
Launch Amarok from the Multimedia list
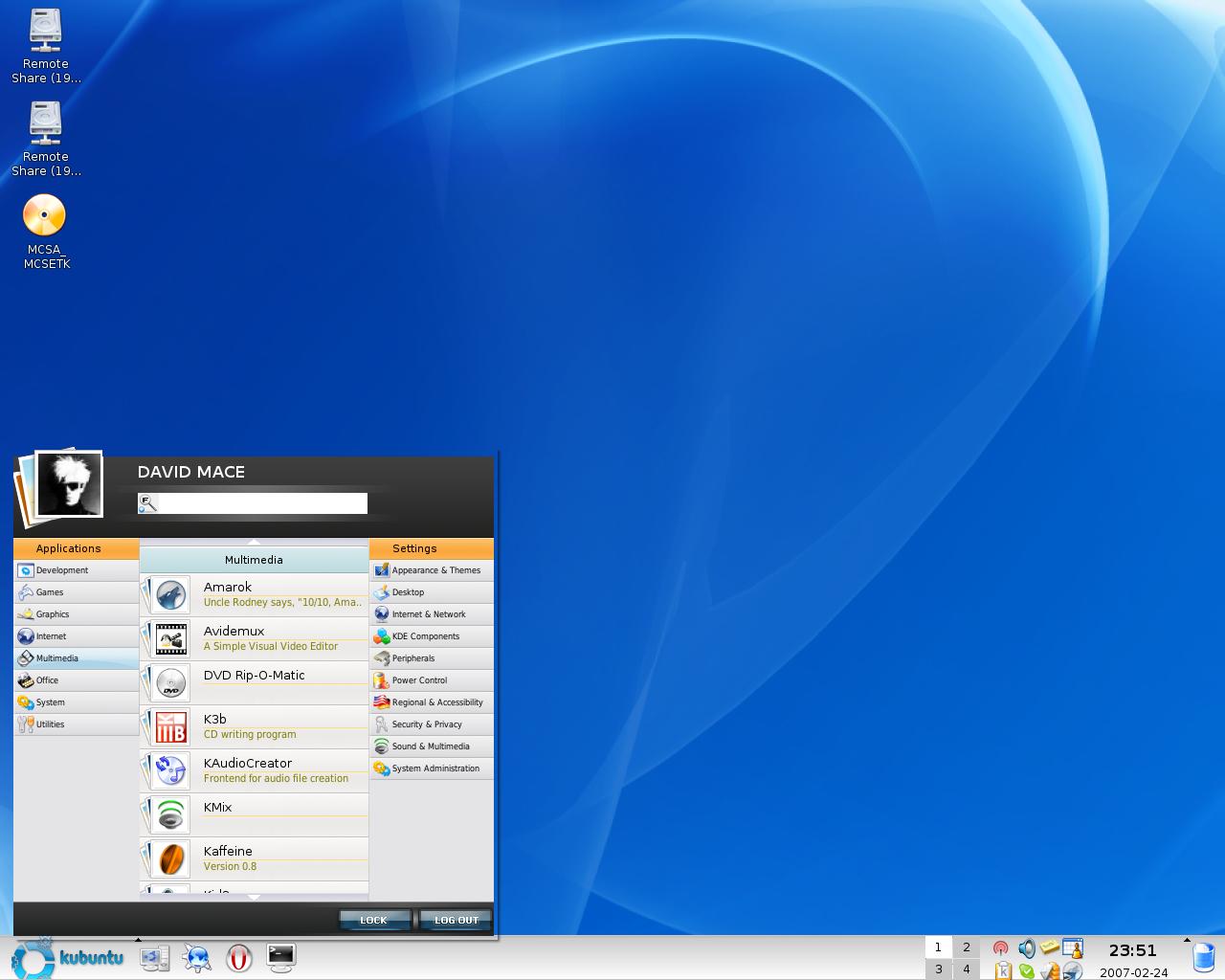254,594
